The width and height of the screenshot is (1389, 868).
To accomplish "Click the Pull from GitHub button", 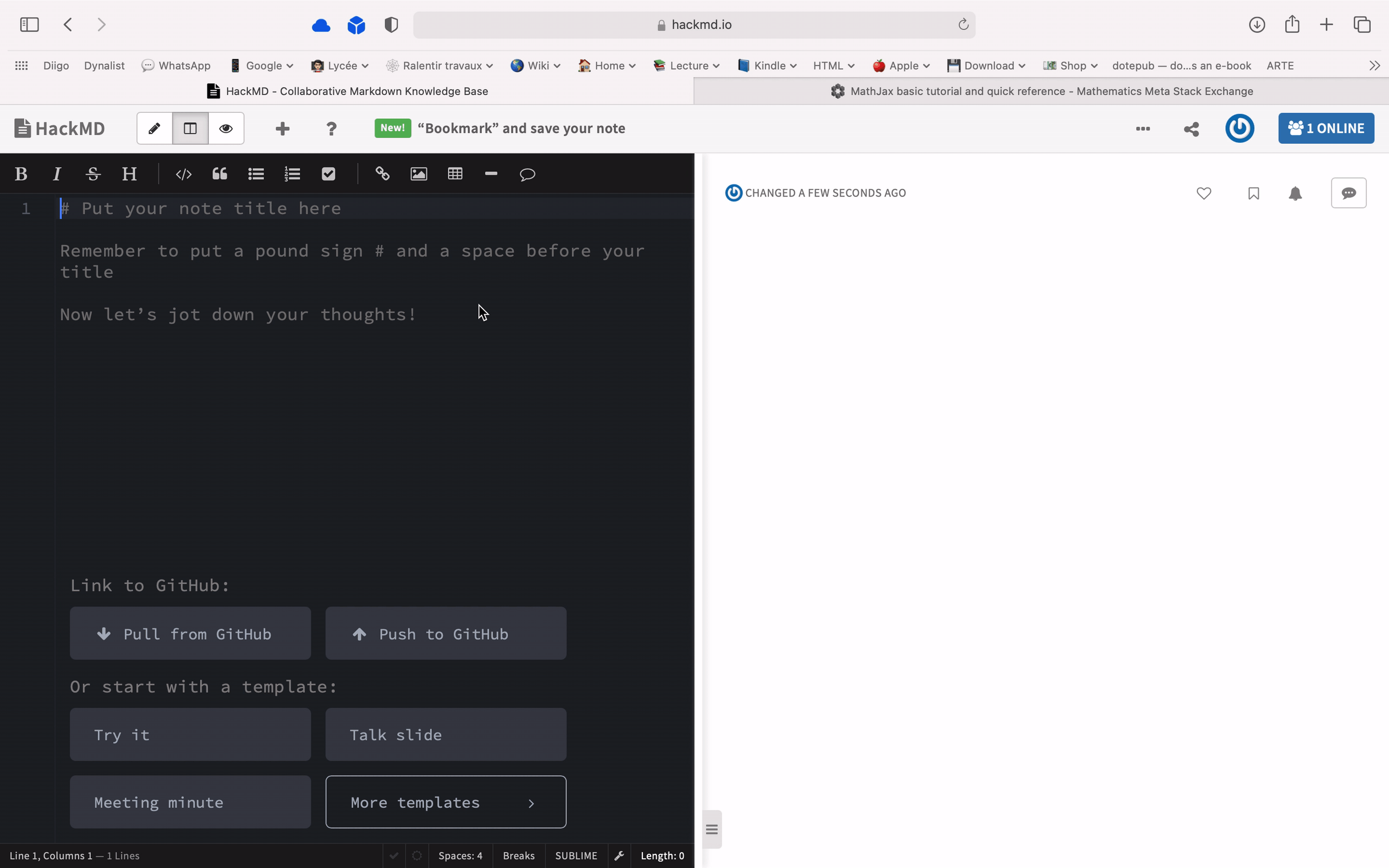I will point(190,633).
